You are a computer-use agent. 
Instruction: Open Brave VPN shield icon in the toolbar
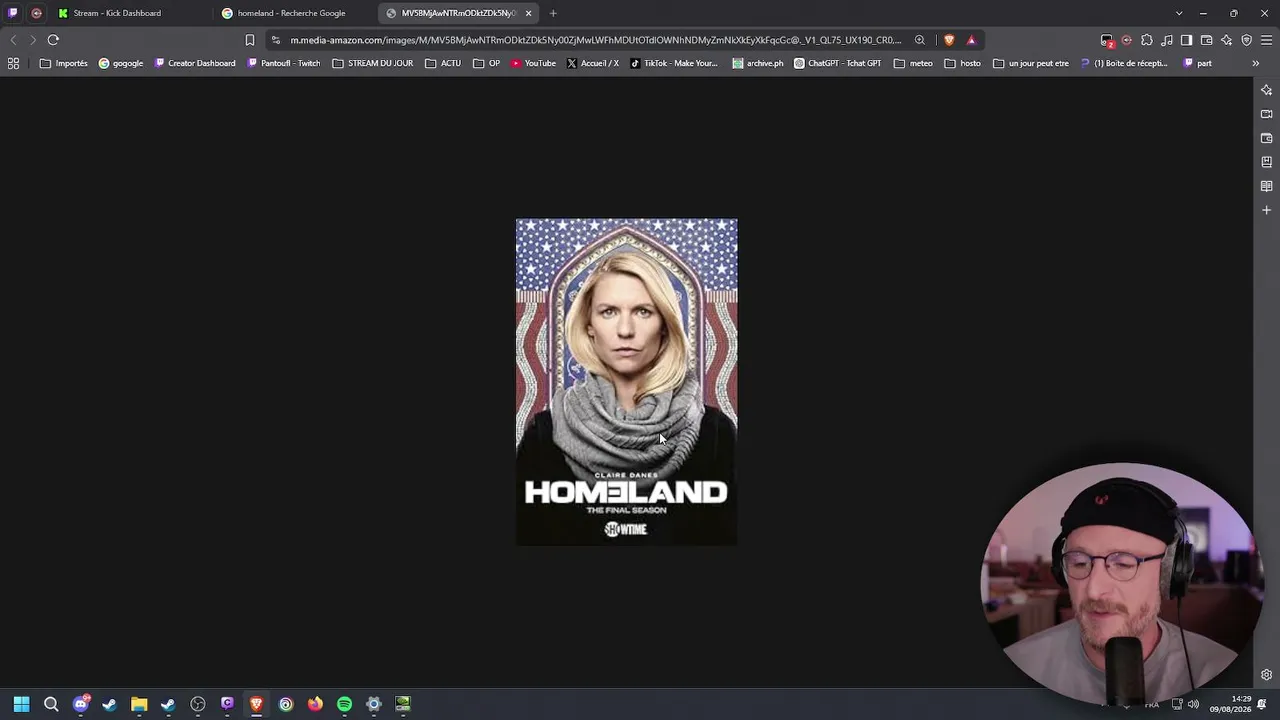click(x=1247, y=40)
